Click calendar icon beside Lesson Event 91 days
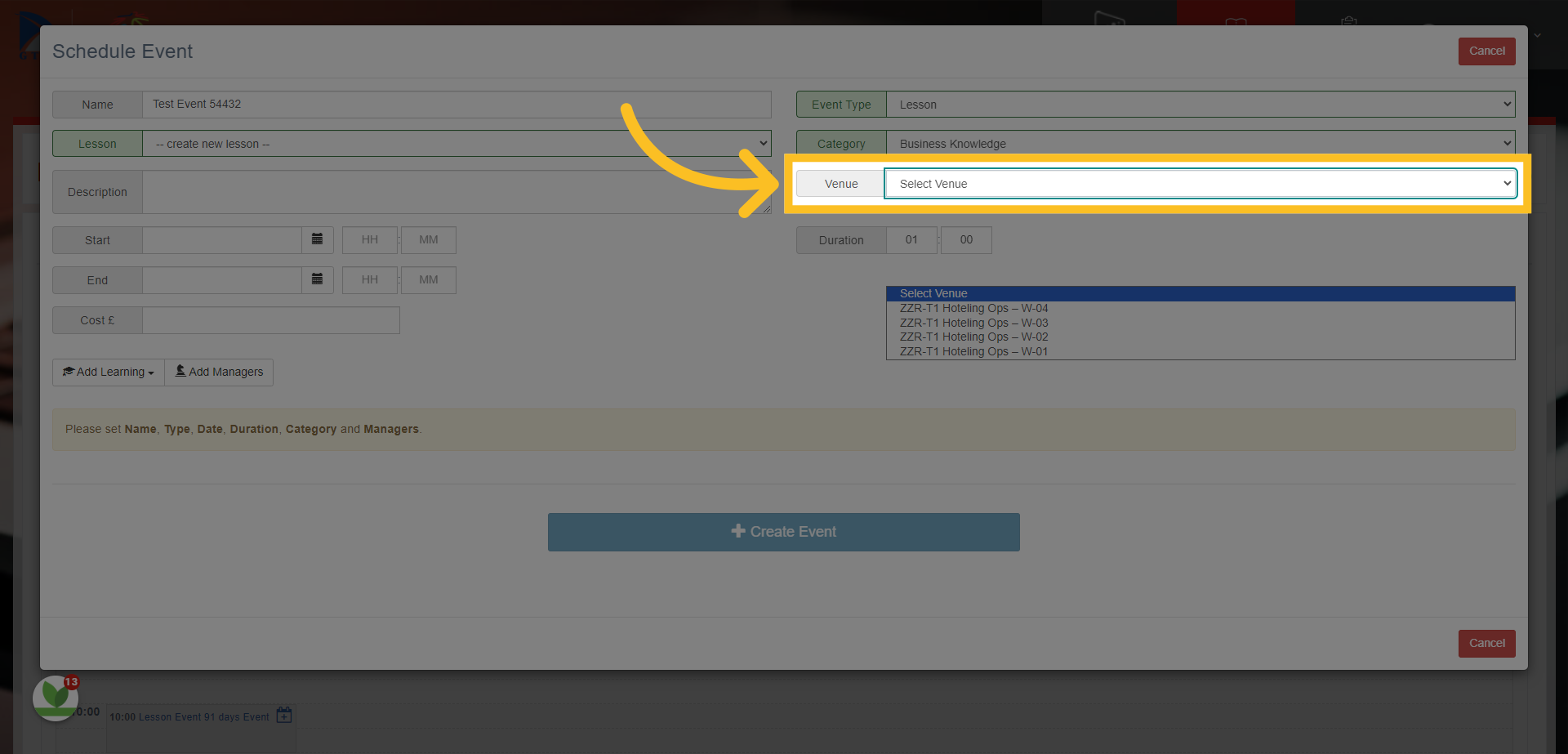This screenshot has width=1568, height=754. (x=284, y=715)
